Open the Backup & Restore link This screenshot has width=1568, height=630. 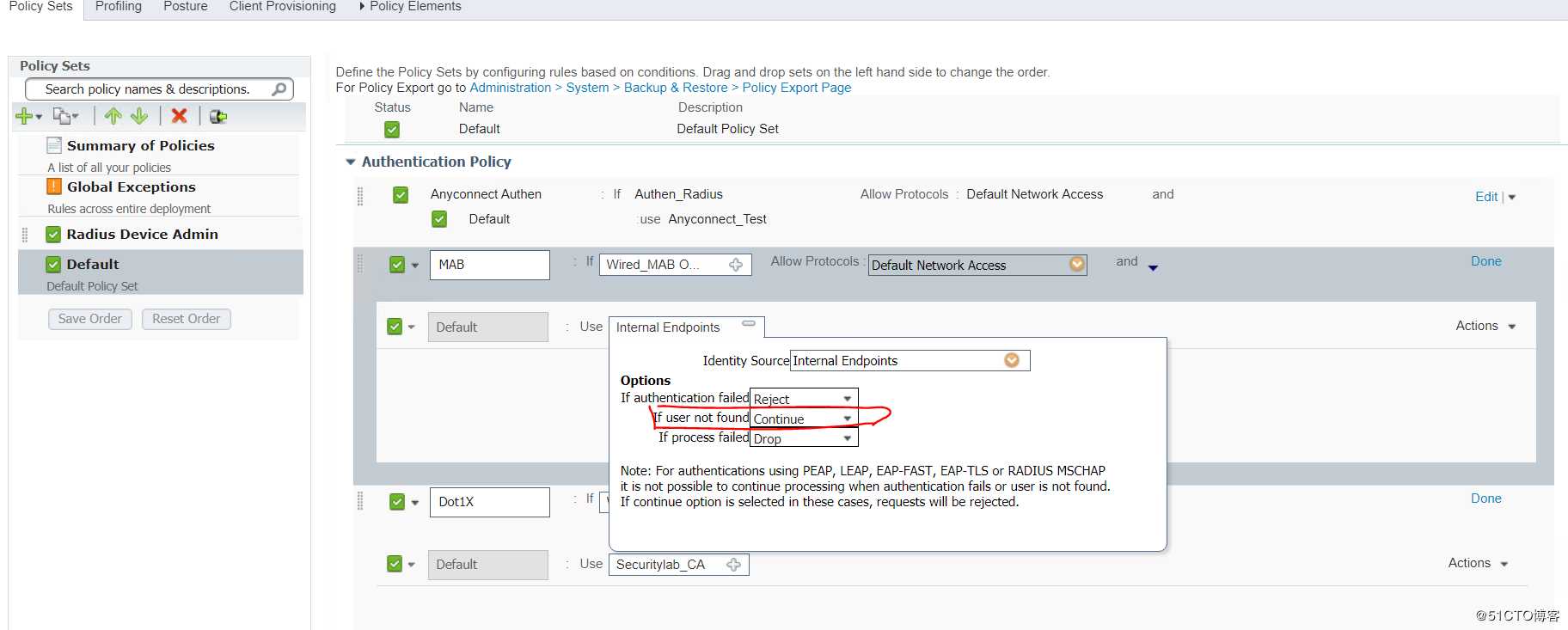tap(676, 88)
